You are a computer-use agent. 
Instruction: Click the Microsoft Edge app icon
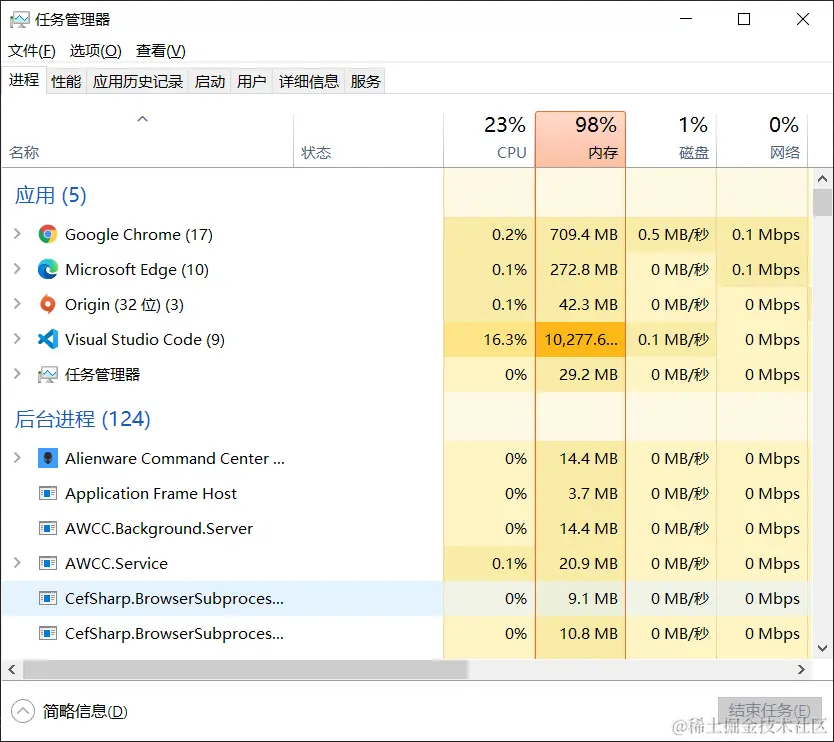tap(48, 270)
